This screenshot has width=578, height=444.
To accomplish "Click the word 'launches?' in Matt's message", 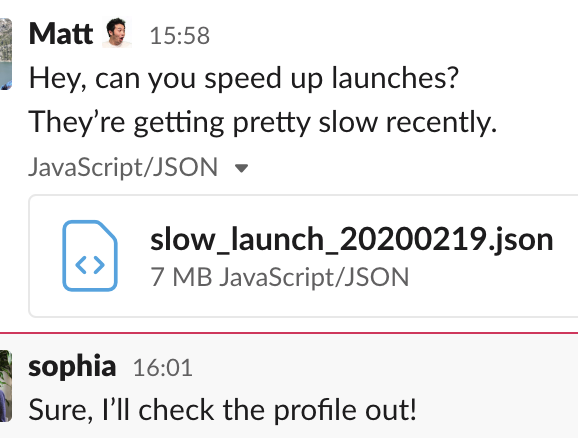I will point(395,78).
